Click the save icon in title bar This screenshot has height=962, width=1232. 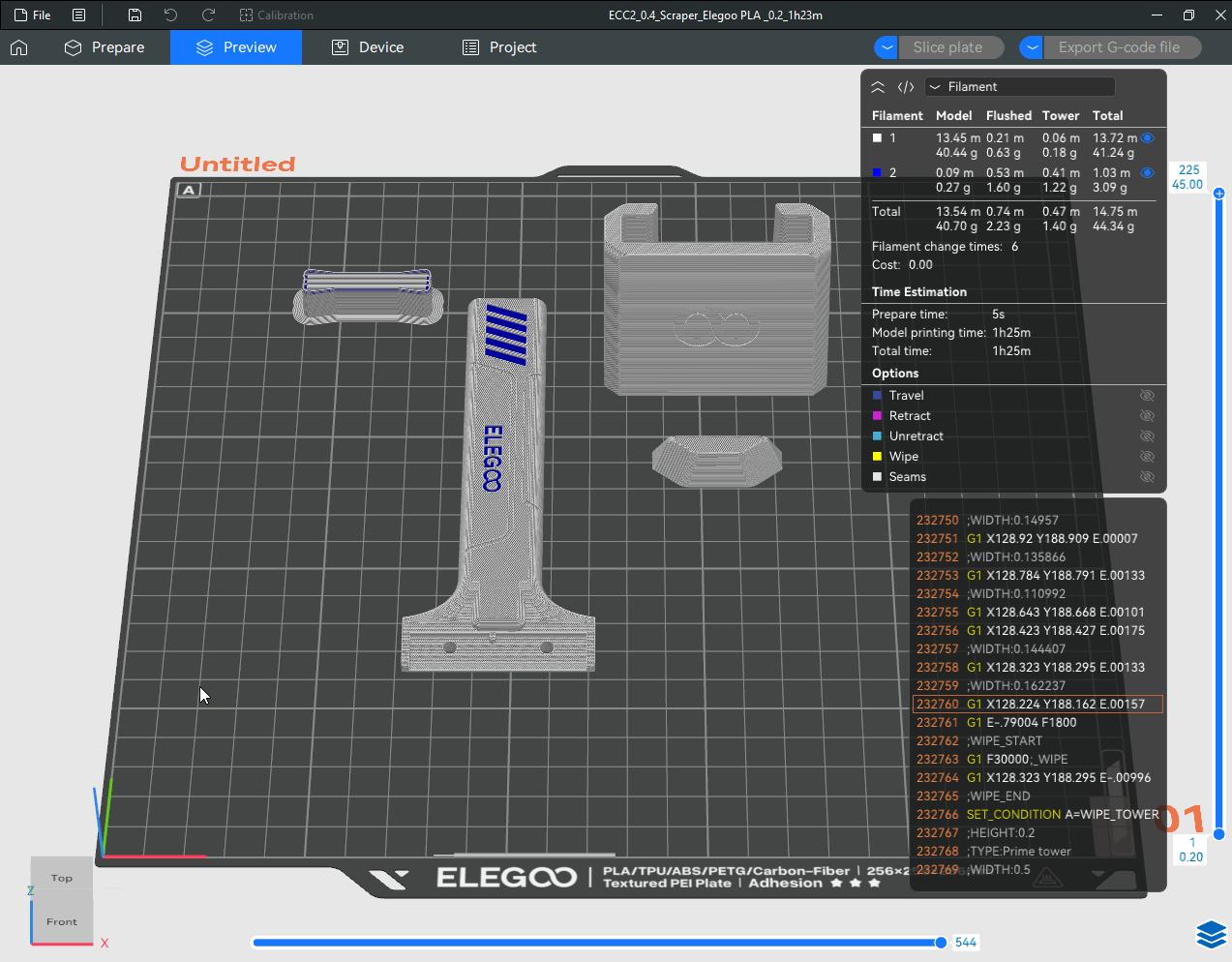[135, 15]
